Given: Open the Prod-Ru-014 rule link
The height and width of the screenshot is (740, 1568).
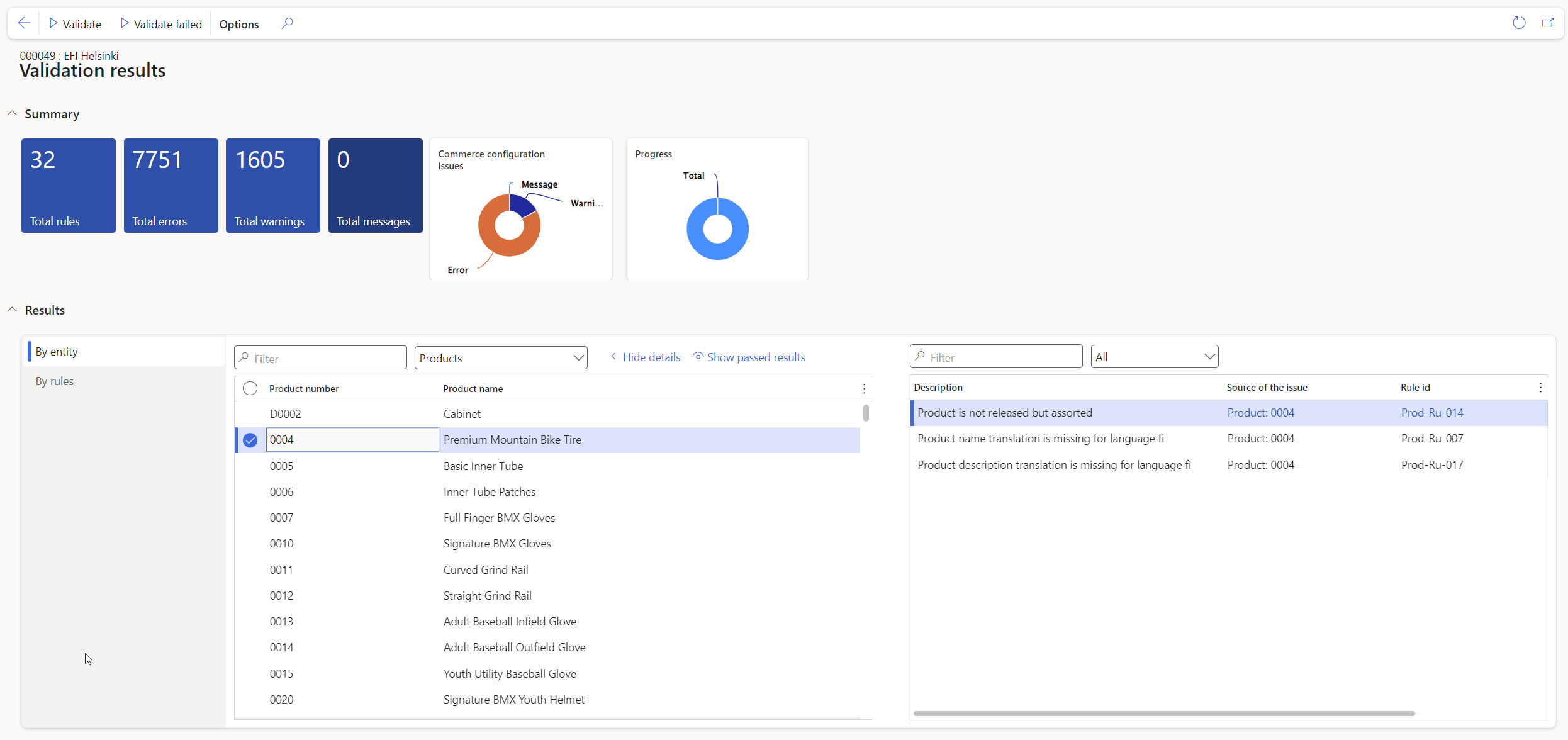Looking at the screenshot, I should pos(1432,413).
